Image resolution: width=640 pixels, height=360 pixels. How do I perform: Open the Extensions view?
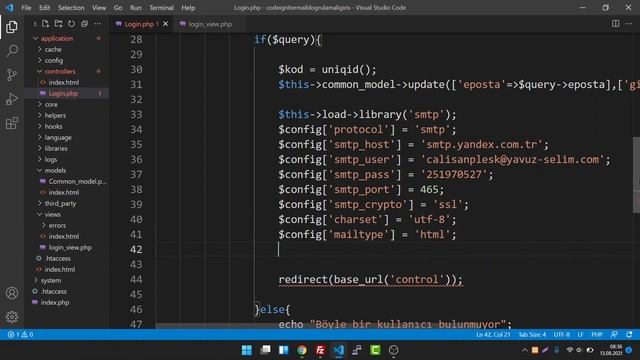[x=12, y=123]
